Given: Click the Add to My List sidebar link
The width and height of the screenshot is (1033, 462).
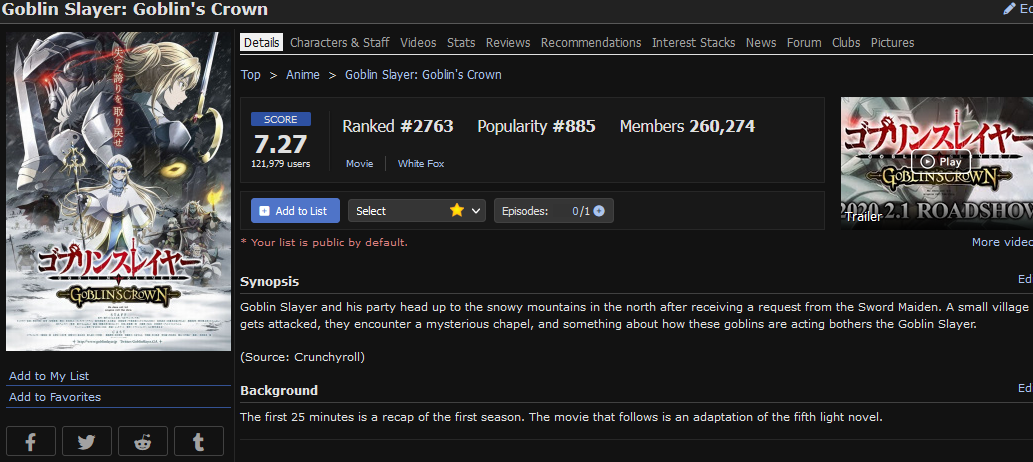Looking at the screenshot, I should 49,376.
